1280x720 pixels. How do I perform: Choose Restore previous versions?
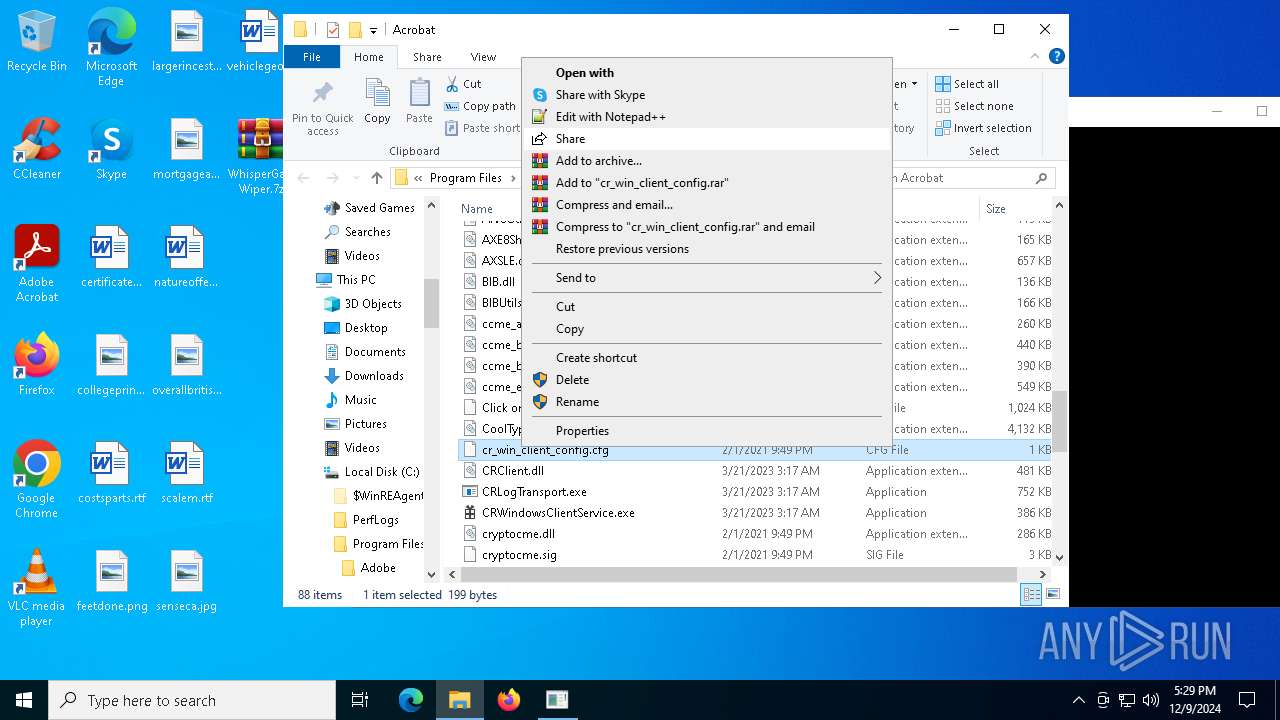click(706, 249)
